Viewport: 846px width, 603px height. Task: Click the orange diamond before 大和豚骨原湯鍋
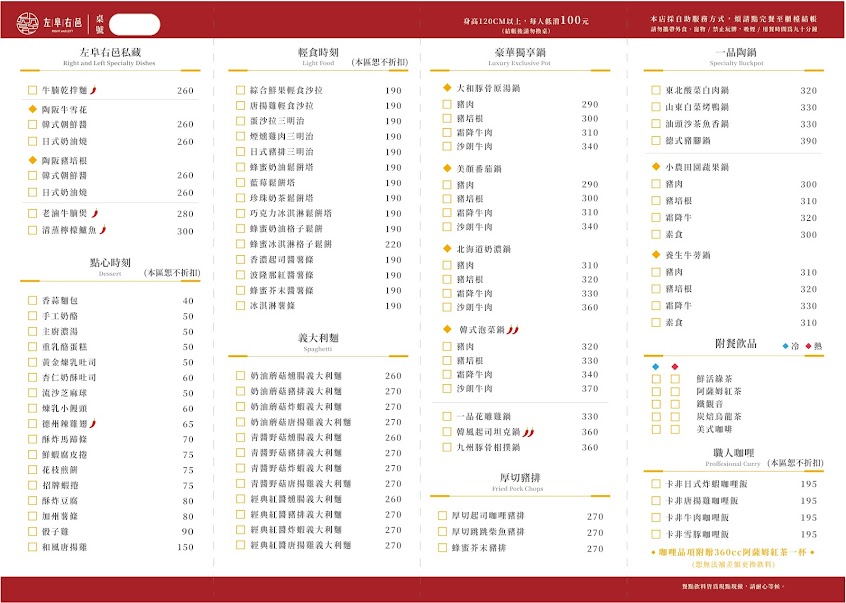click(x=447, y=87)
